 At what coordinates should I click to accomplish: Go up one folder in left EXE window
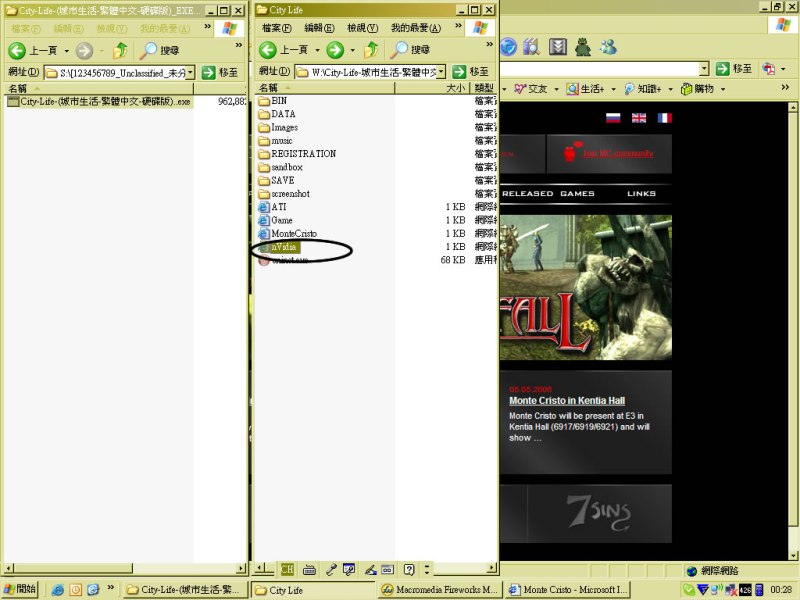coord(120,50)
